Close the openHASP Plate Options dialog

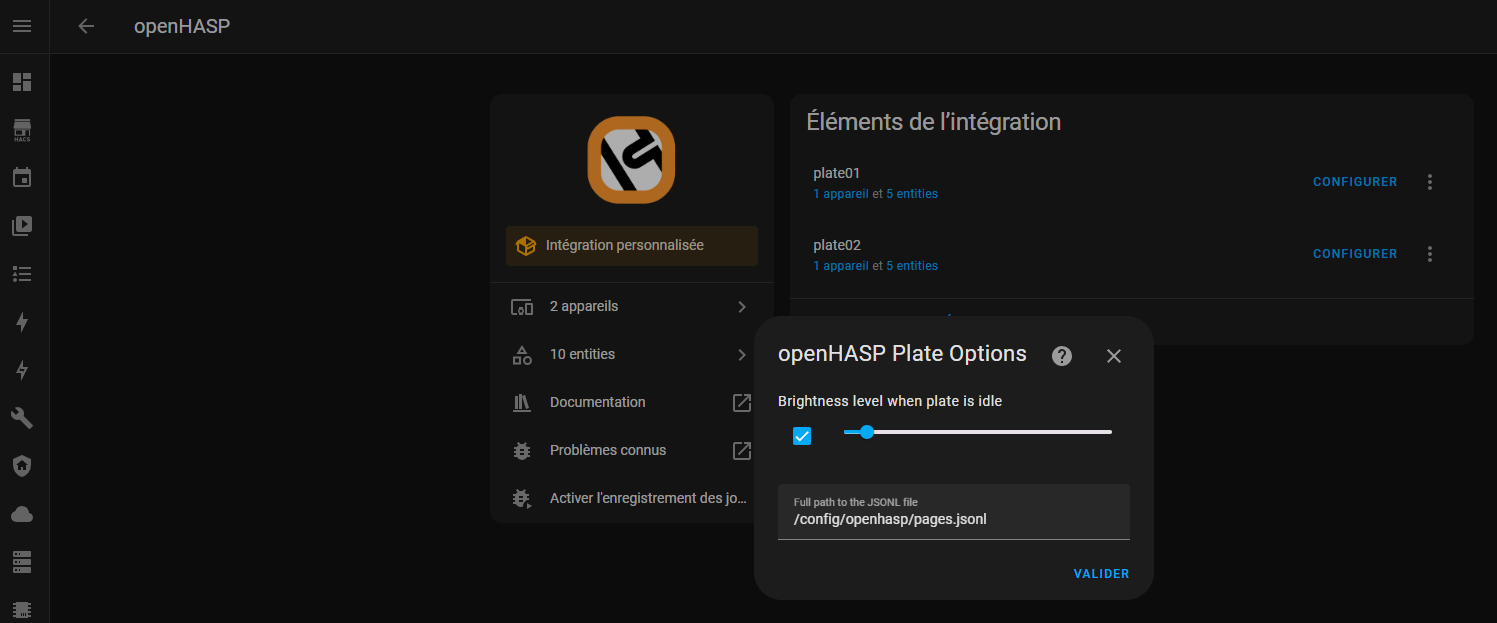1114,356
